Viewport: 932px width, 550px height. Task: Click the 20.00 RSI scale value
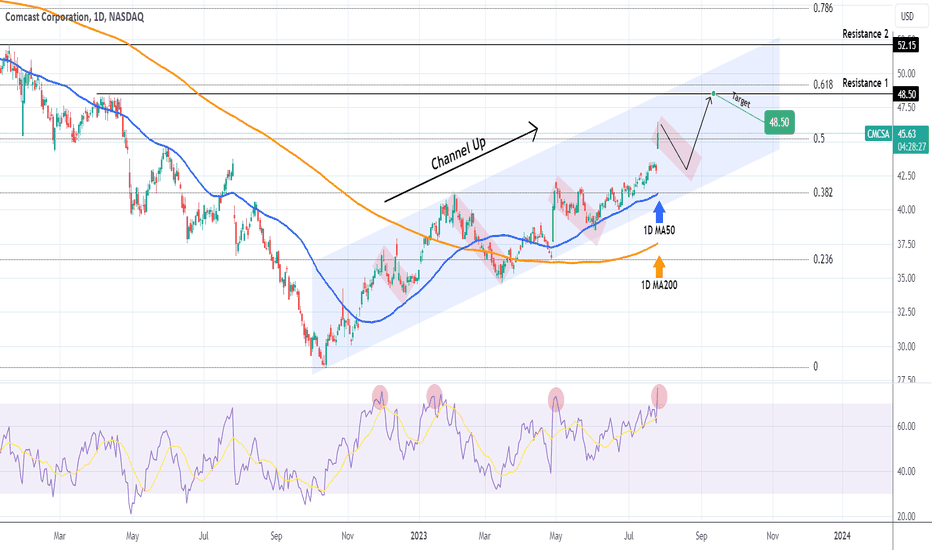pos(906,517)
